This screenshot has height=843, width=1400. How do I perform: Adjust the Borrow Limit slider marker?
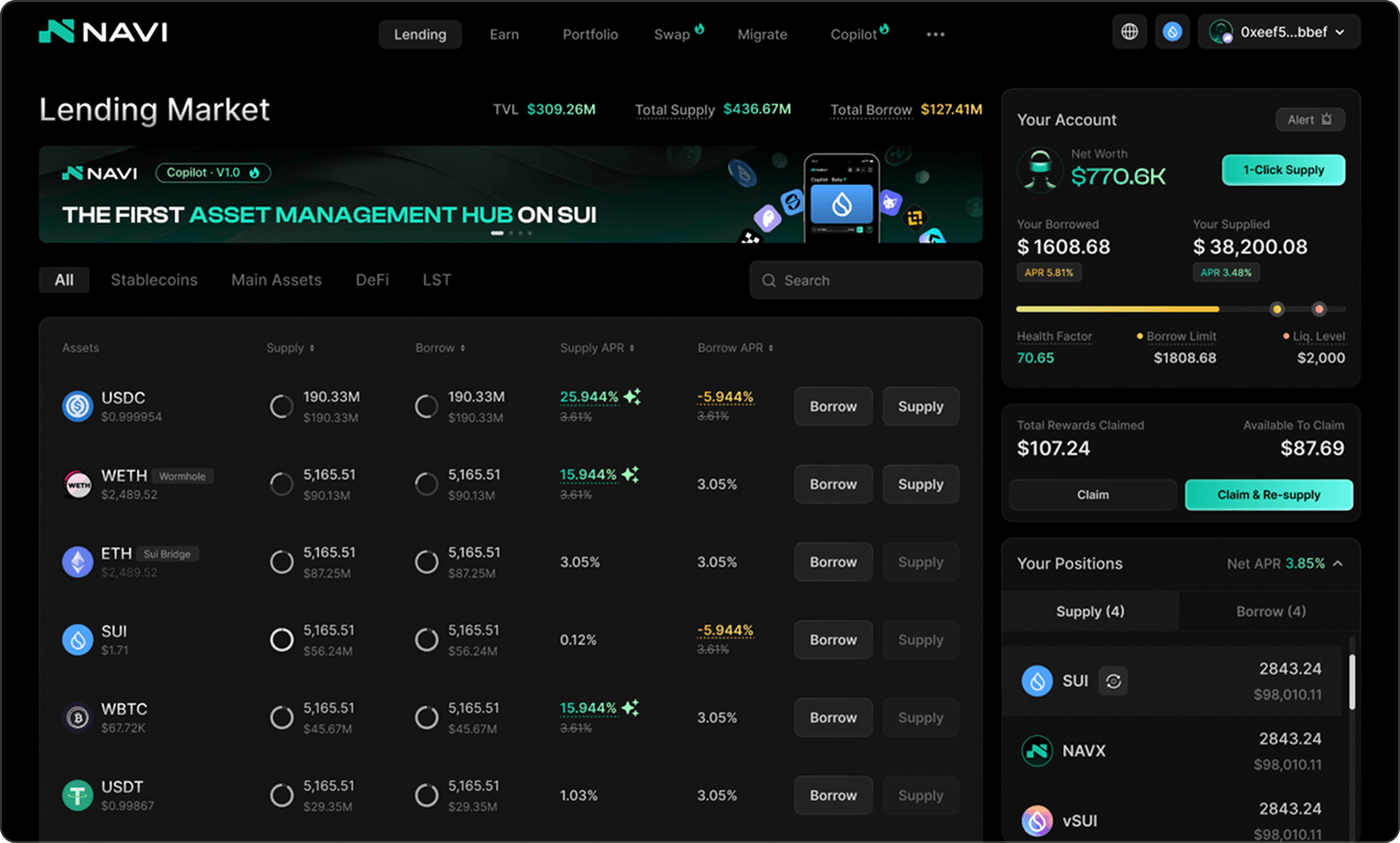(x=1277, y=309)
